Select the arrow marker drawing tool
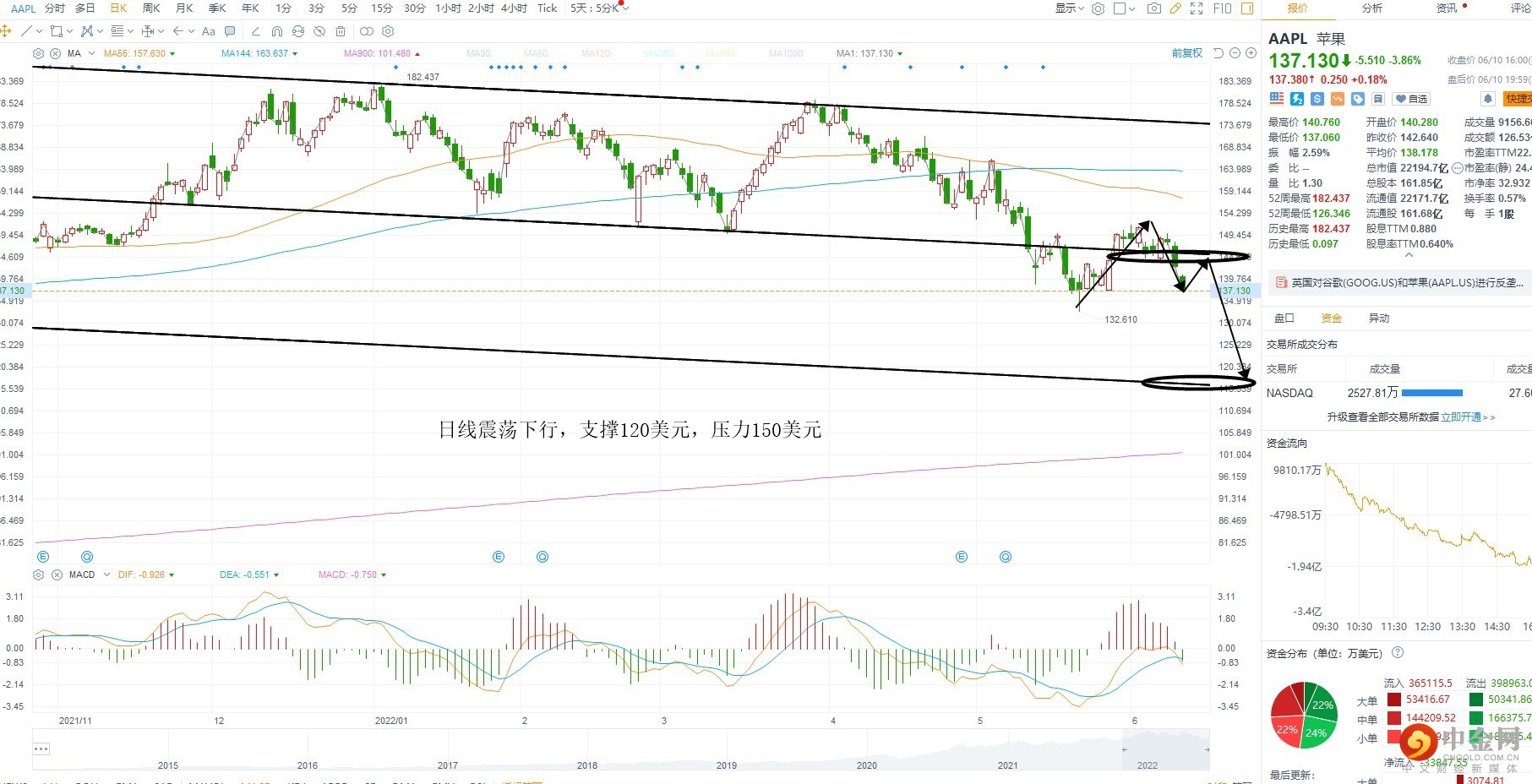The image size is (1532, 784). pyautogui.click(x=178, y=31)
